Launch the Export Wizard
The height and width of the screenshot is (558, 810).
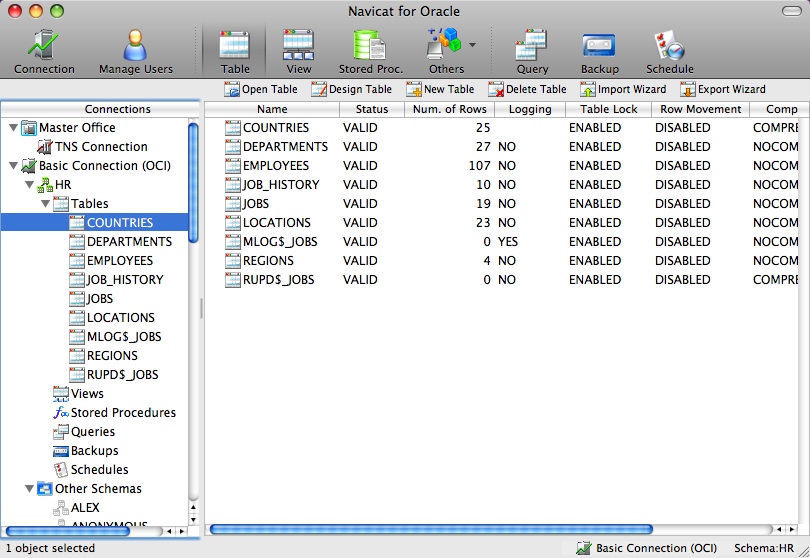(723, 89)
